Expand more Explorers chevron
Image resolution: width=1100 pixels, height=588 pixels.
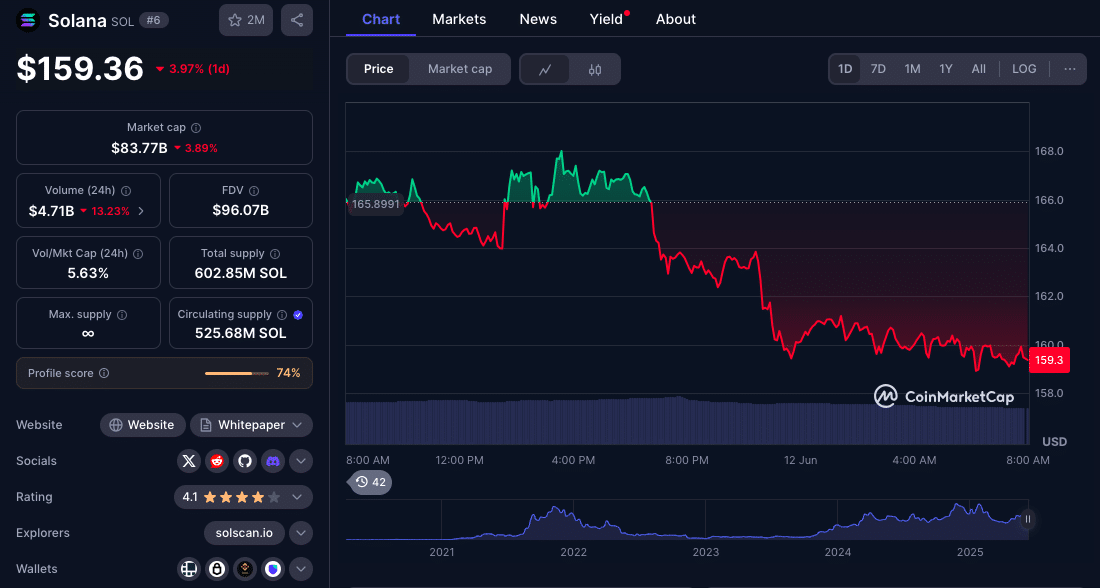[x=301, y=533]
